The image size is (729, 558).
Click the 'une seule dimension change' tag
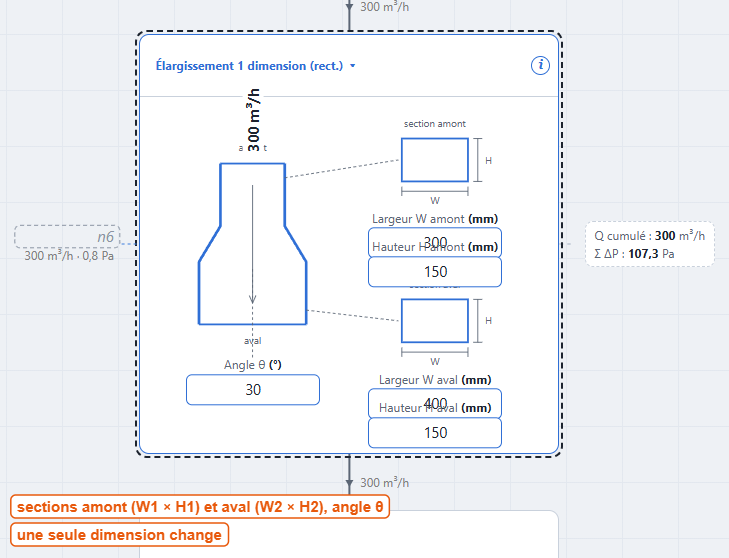click(x=119, y=535)
